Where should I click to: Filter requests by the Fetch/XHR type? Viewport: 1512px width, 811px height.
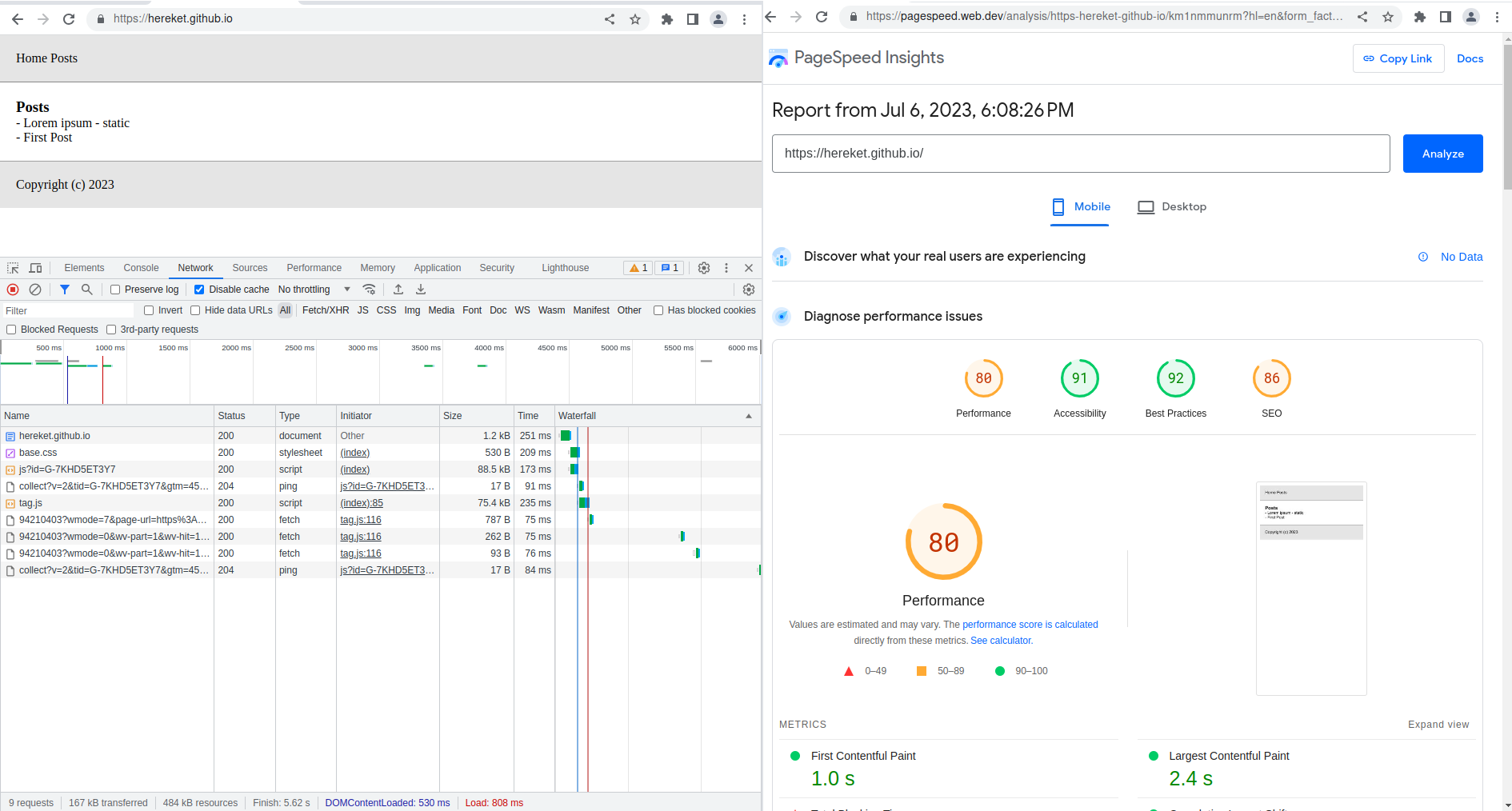pos(326,310)
